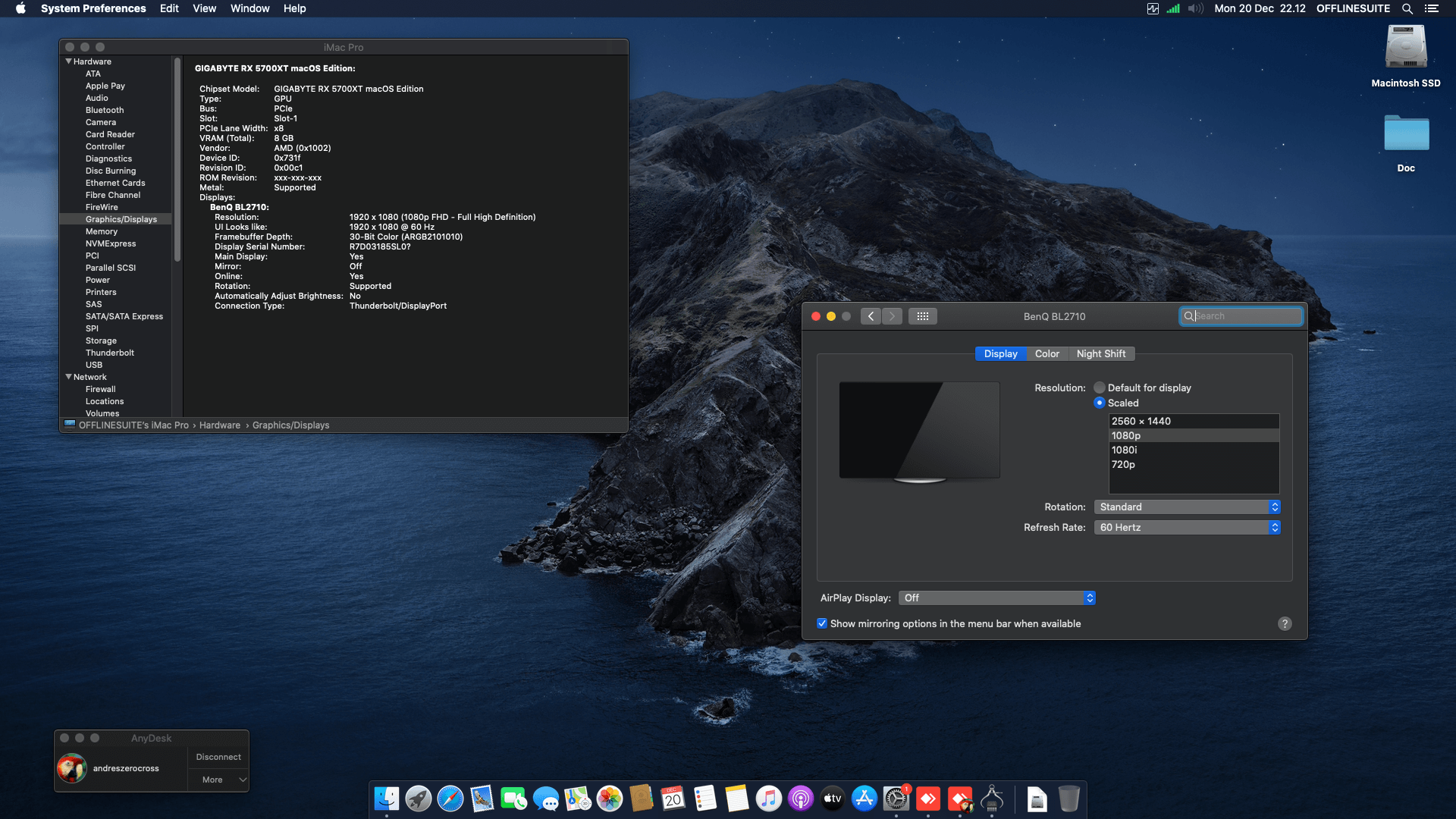Image resolution: width=1456 pixels, height=819 pixels.
Task: Click the date and time in menu bar
Action: (x=1260, y=8)
